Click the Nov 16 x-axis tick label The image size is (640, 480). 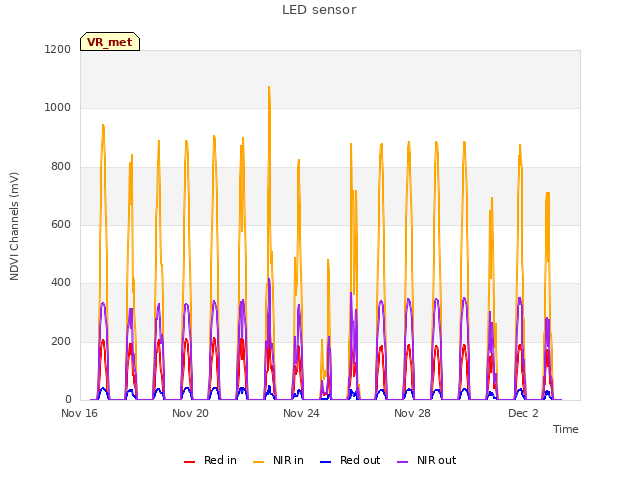79,413
